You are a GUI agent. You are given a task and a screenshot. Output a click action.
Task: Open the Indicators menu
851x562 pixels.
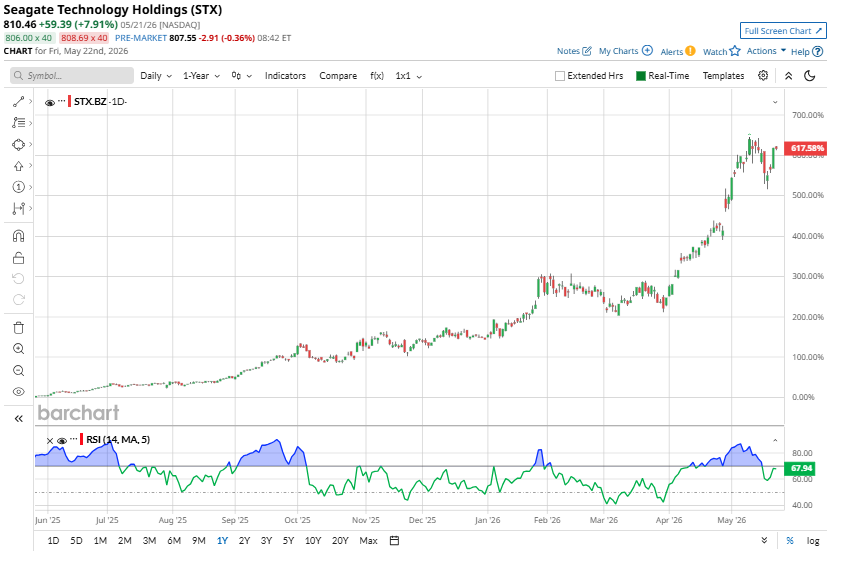285,76
